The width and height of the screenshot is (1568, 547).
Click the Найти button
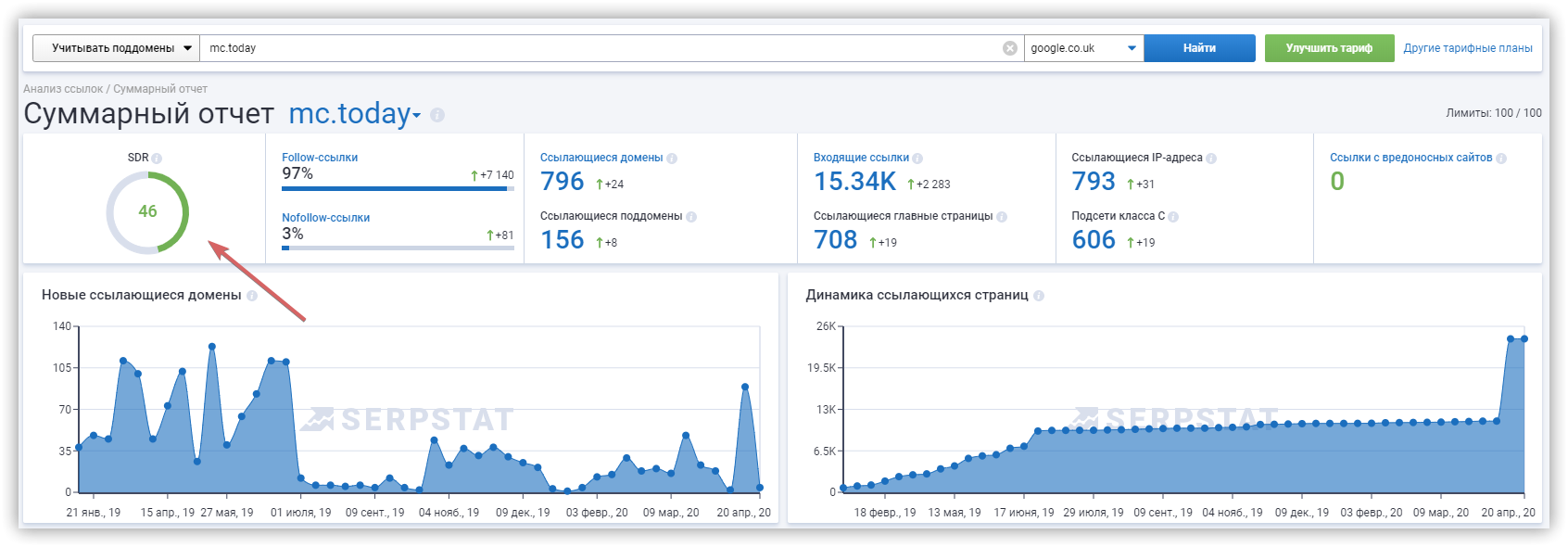[x=1199, y=48]
